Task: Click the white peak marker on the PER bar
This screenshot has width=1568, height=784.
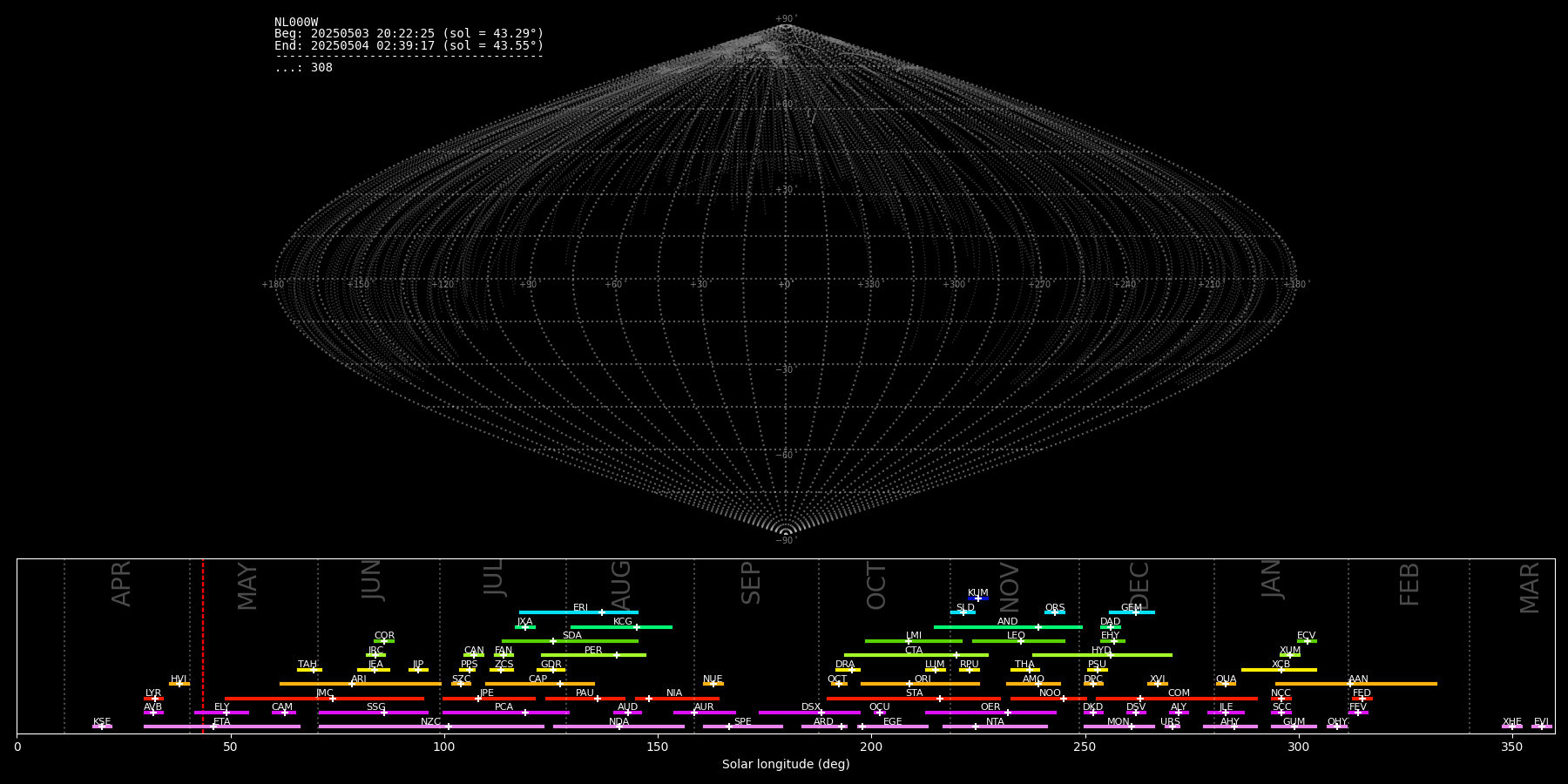Action: 616,655
